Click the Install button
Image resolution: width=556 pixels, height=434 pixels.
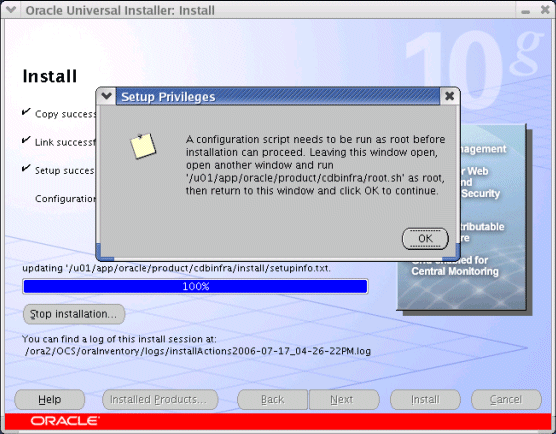click(x=425, y=400)
